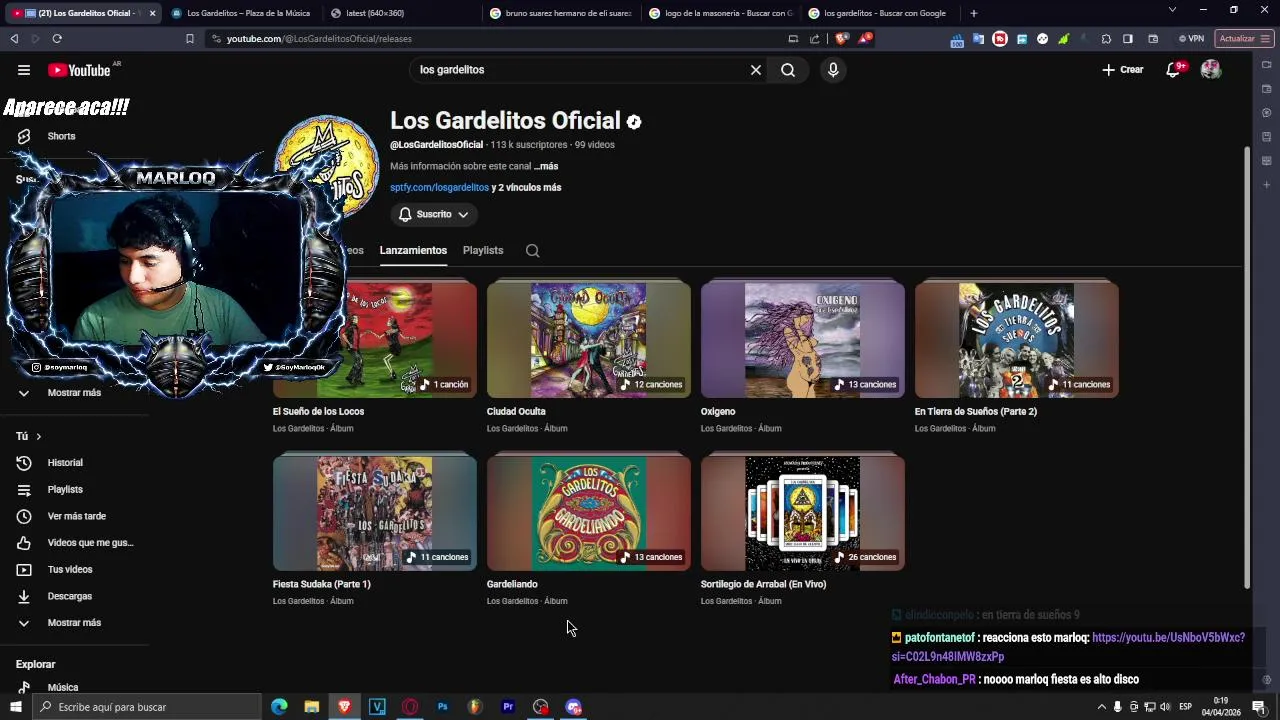
Task: Toggle the browser sidebar panel icon
Action: 1128,39
